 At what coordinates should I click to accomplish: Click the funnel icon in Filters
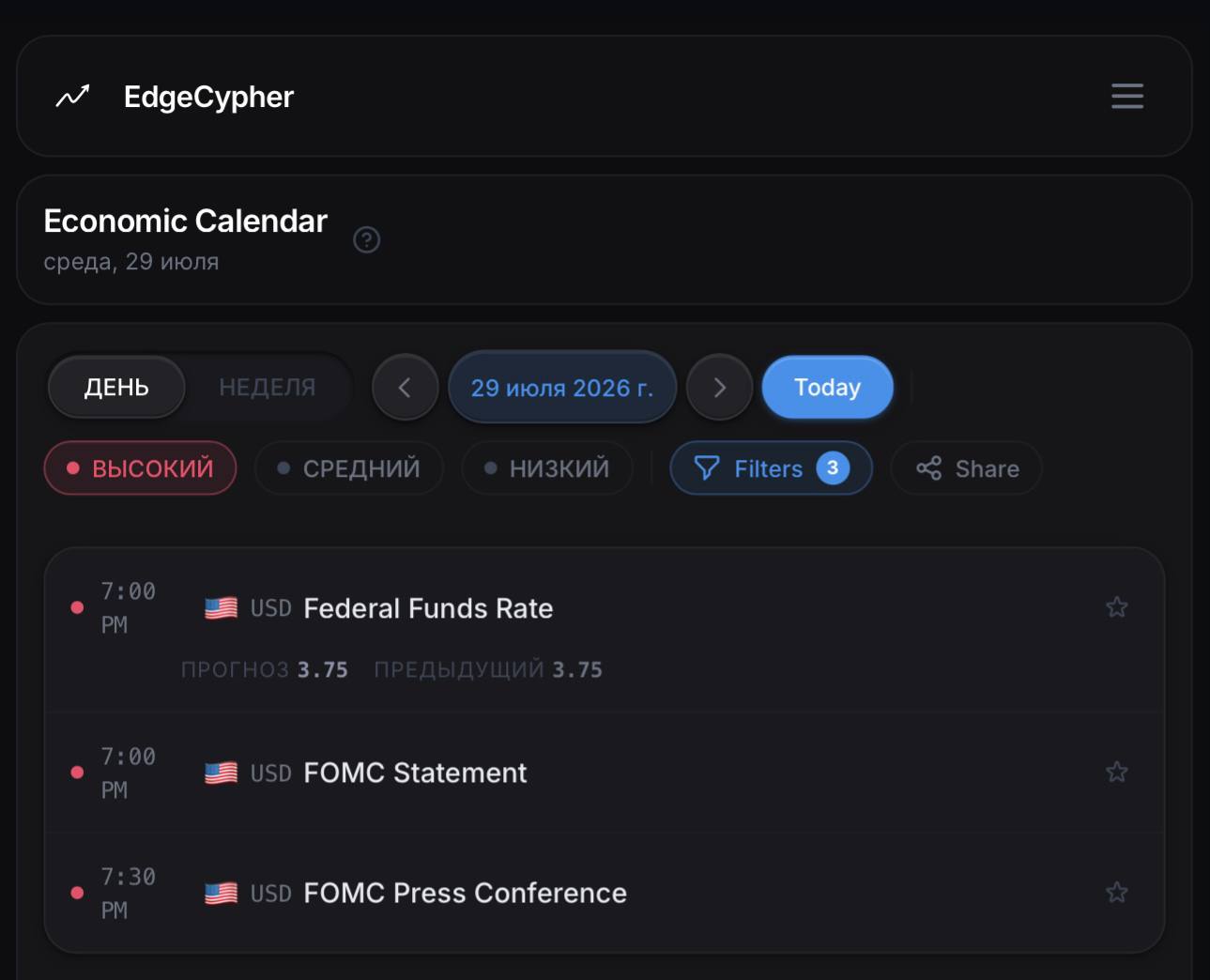[706, 468]
